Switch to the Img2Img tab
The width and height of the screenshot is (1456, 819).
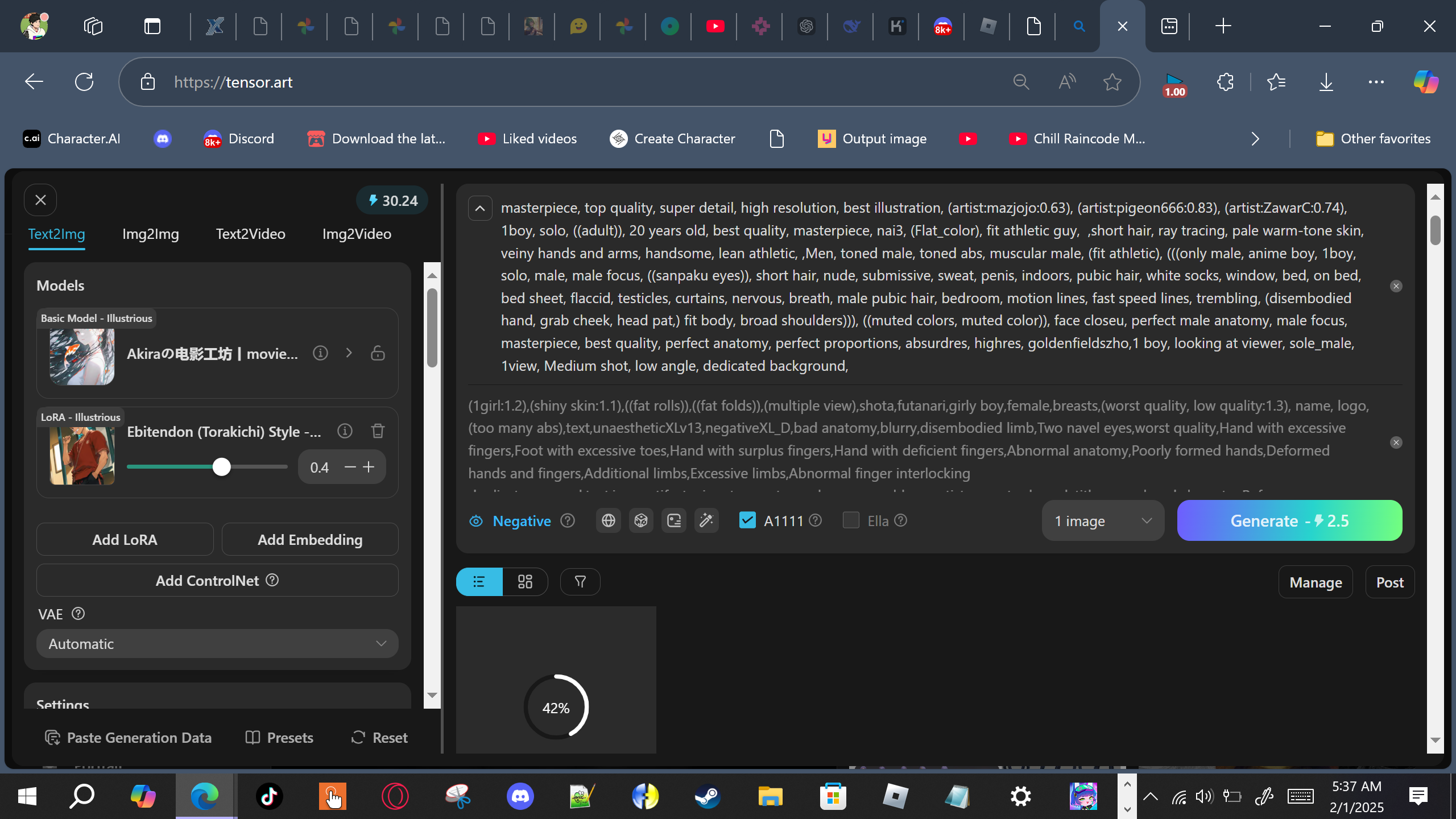click(150, 234)
